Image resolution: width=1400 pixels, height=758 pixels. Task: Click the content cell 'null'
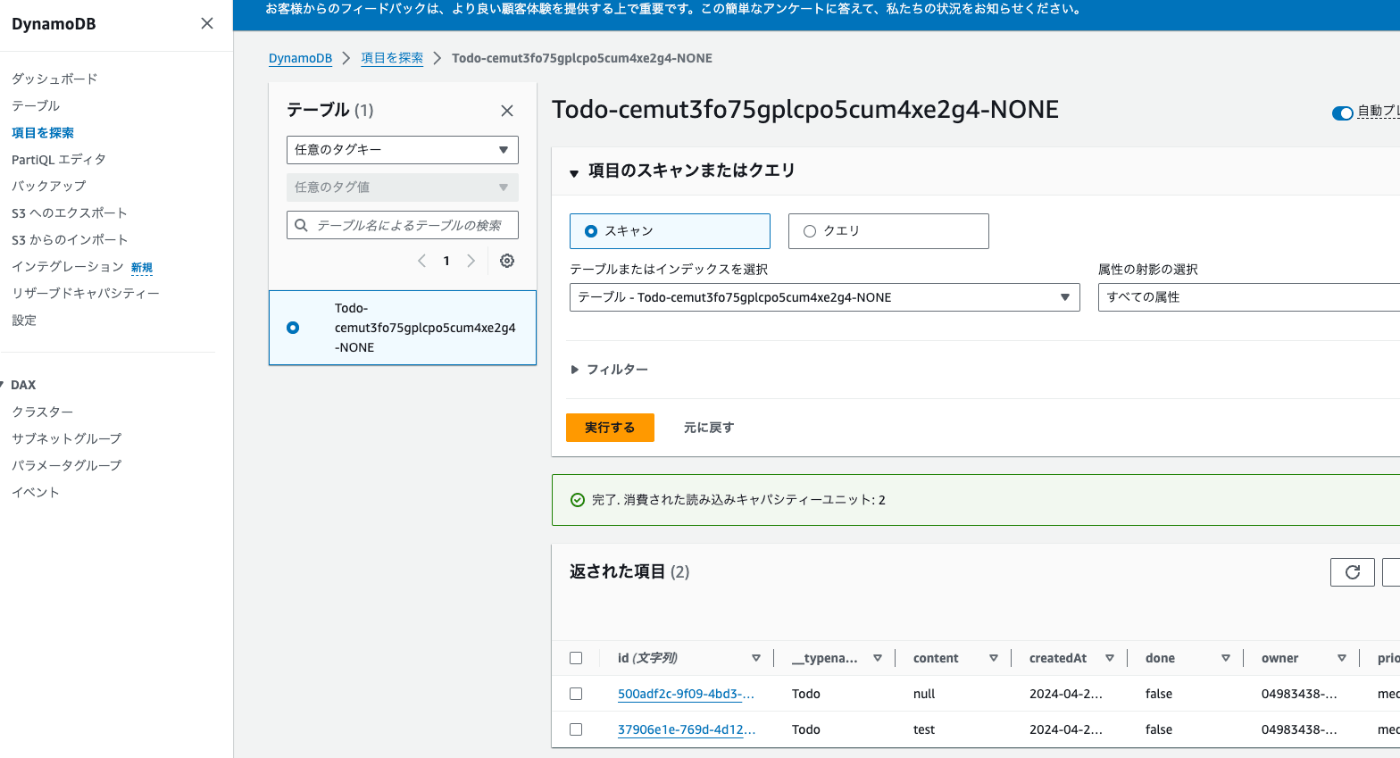[x=924, y=694]
